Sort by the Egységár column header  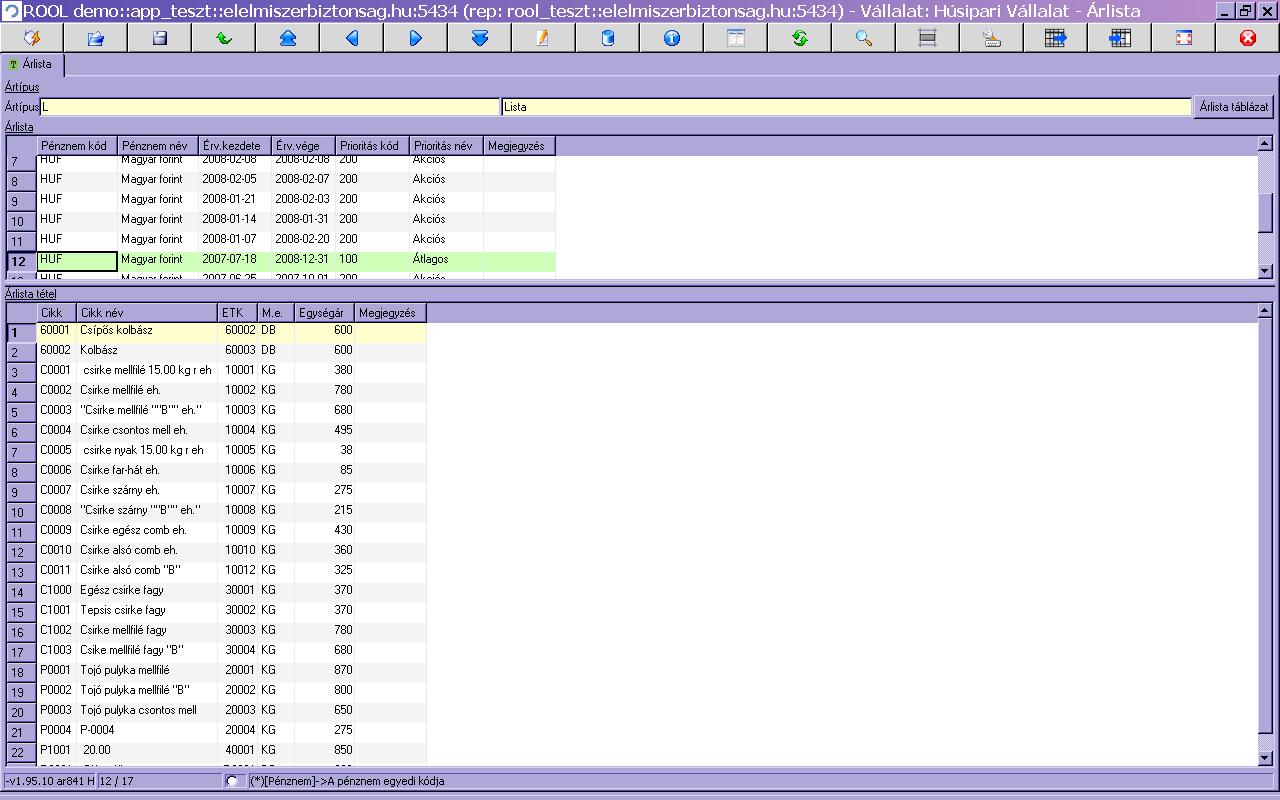tap(324, 313)
